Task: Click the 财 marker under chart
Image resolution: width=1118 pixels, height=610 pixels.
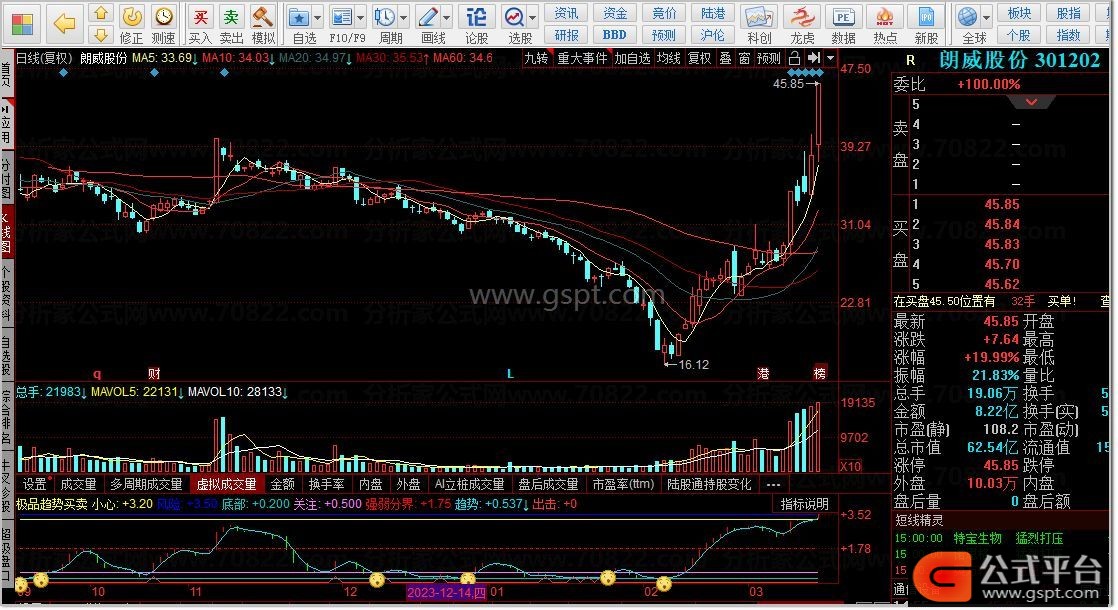Action: coord(155,373)
